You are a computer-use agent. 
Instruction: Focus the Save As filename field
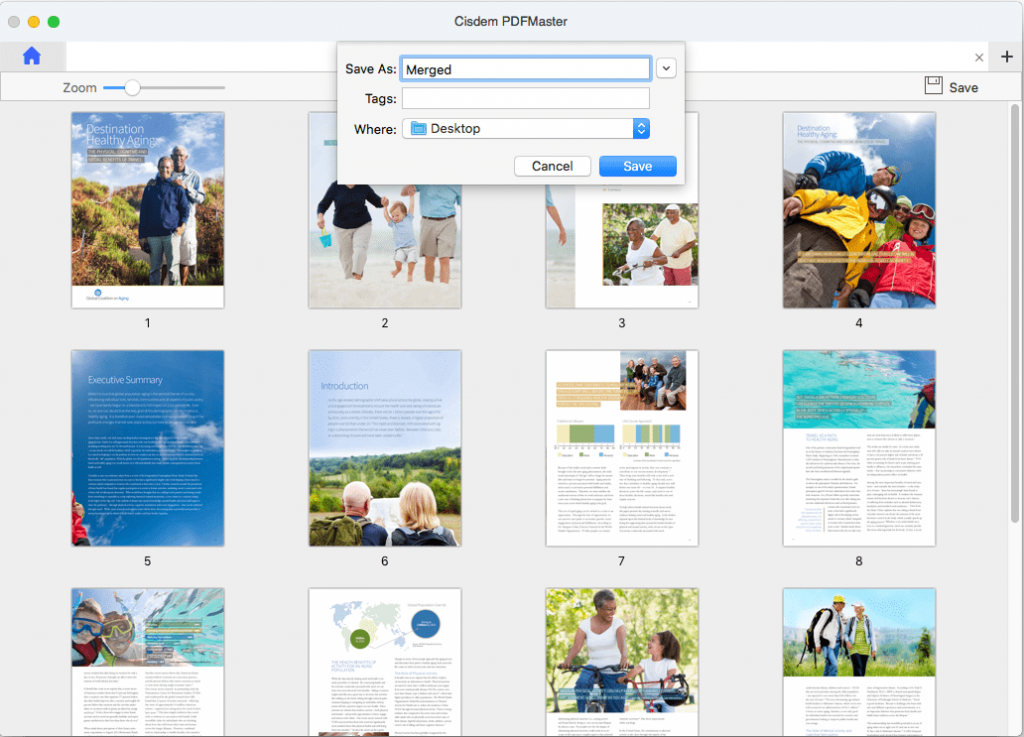click(526, 69)
